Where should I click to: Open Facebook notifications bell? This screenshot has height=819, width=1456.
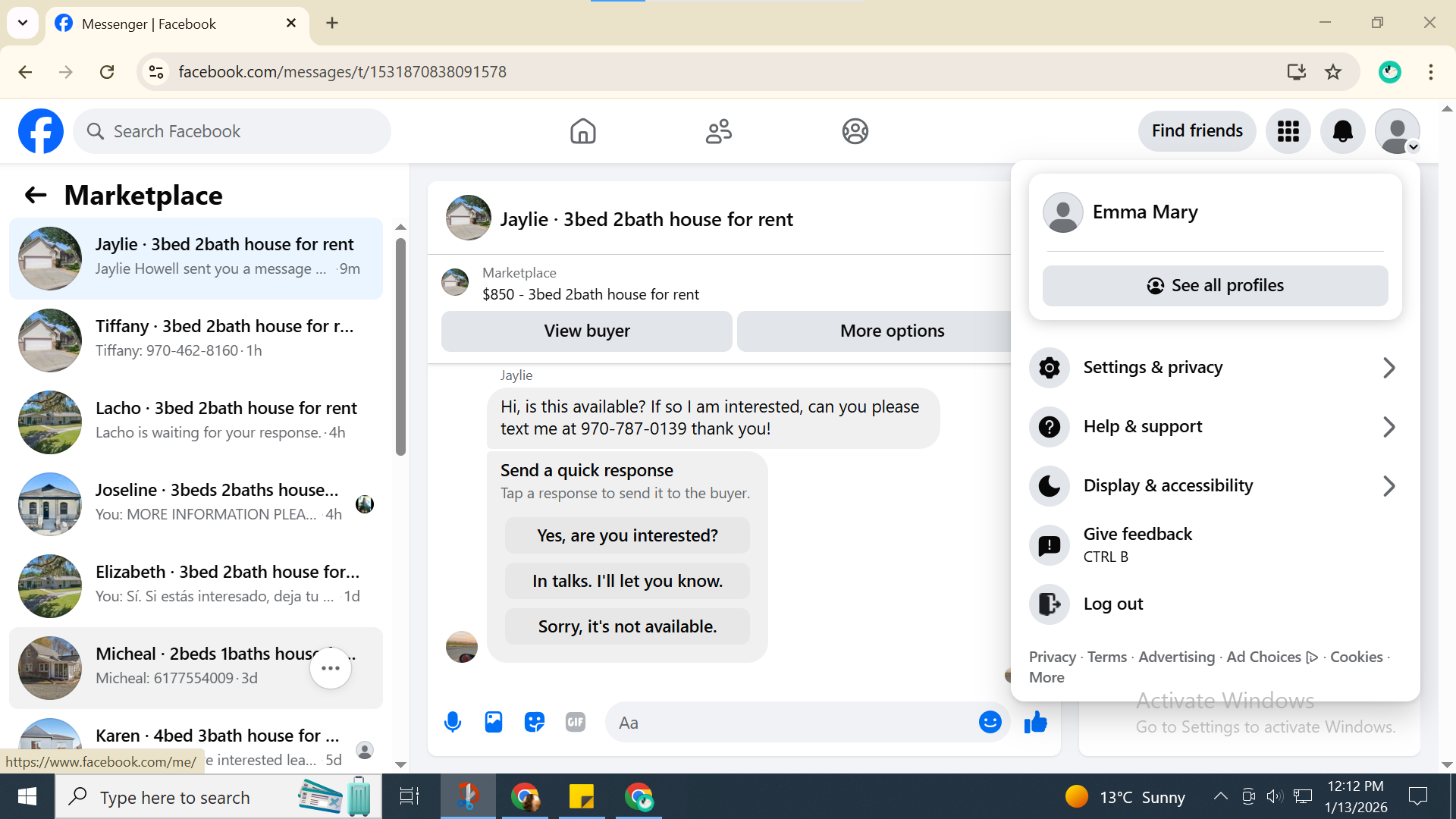(x=1342, y=131)
